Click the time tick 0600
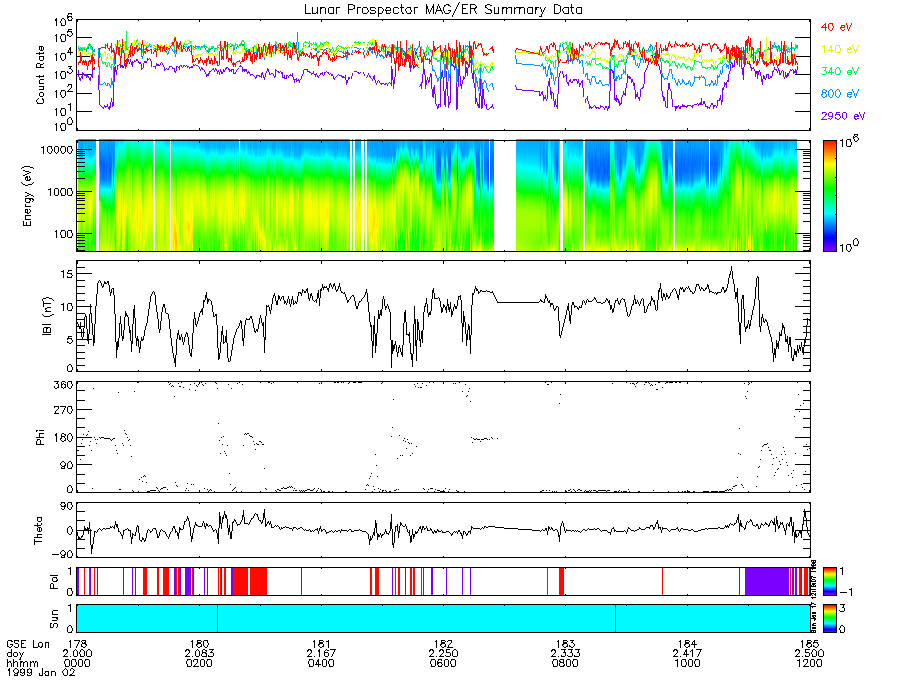This screenshot has width=900, height=700. (443, 663)
